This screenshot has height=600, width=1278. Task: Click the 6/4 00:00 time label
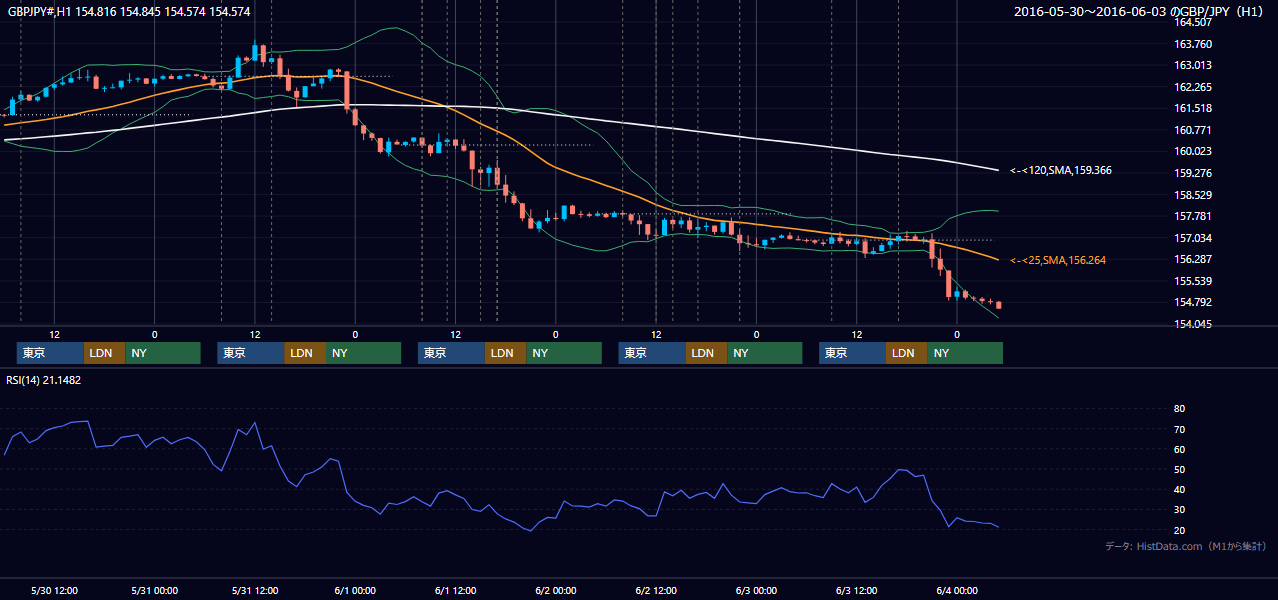click(x=957, y=591)
